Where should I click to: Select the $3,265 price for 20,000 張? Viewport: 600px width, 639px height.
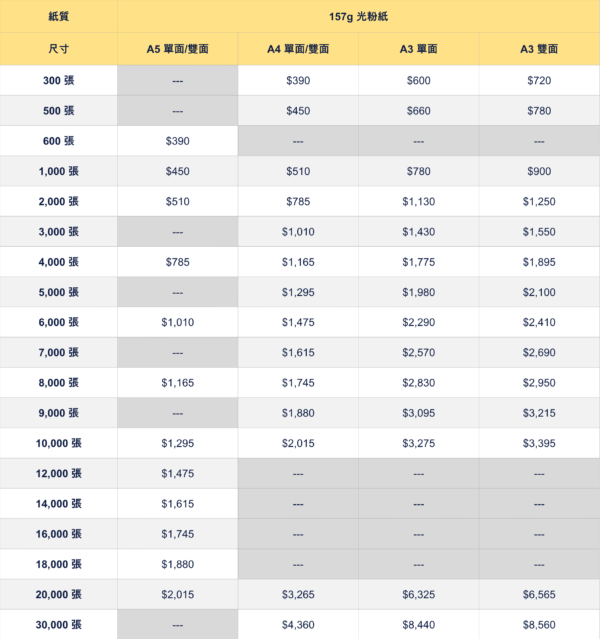click(298, 594)
